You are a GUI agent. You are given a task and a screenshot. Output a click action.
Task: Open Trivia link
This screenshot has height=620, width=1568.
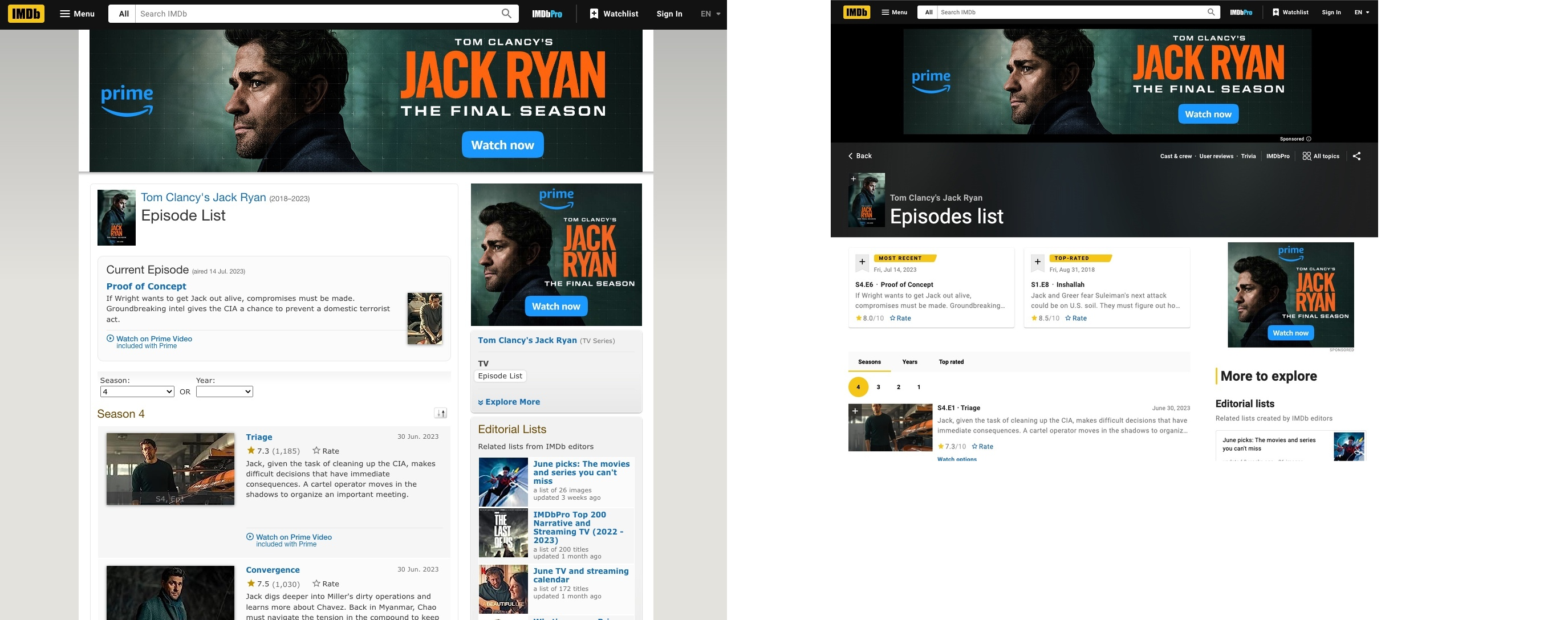1248,156
